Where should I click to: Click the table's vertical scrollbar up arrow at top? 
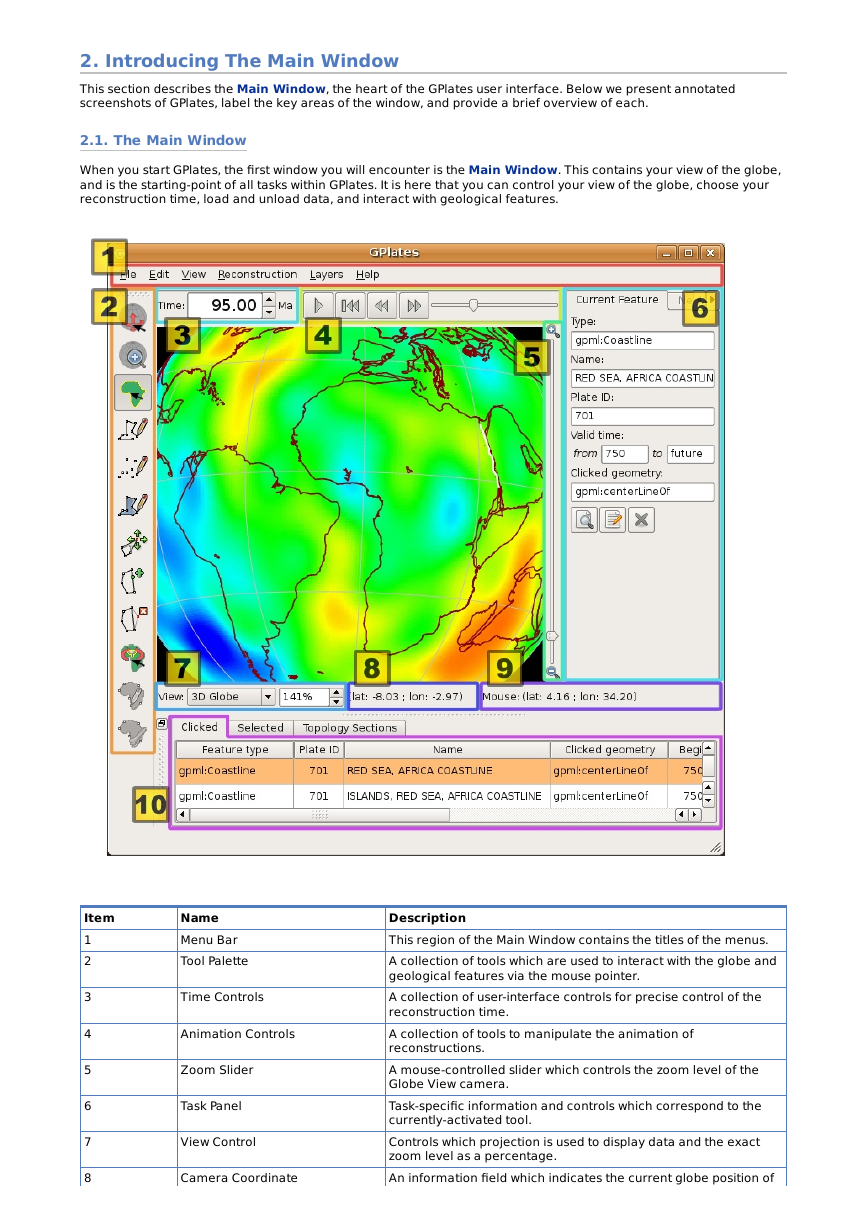coord(708,747)
